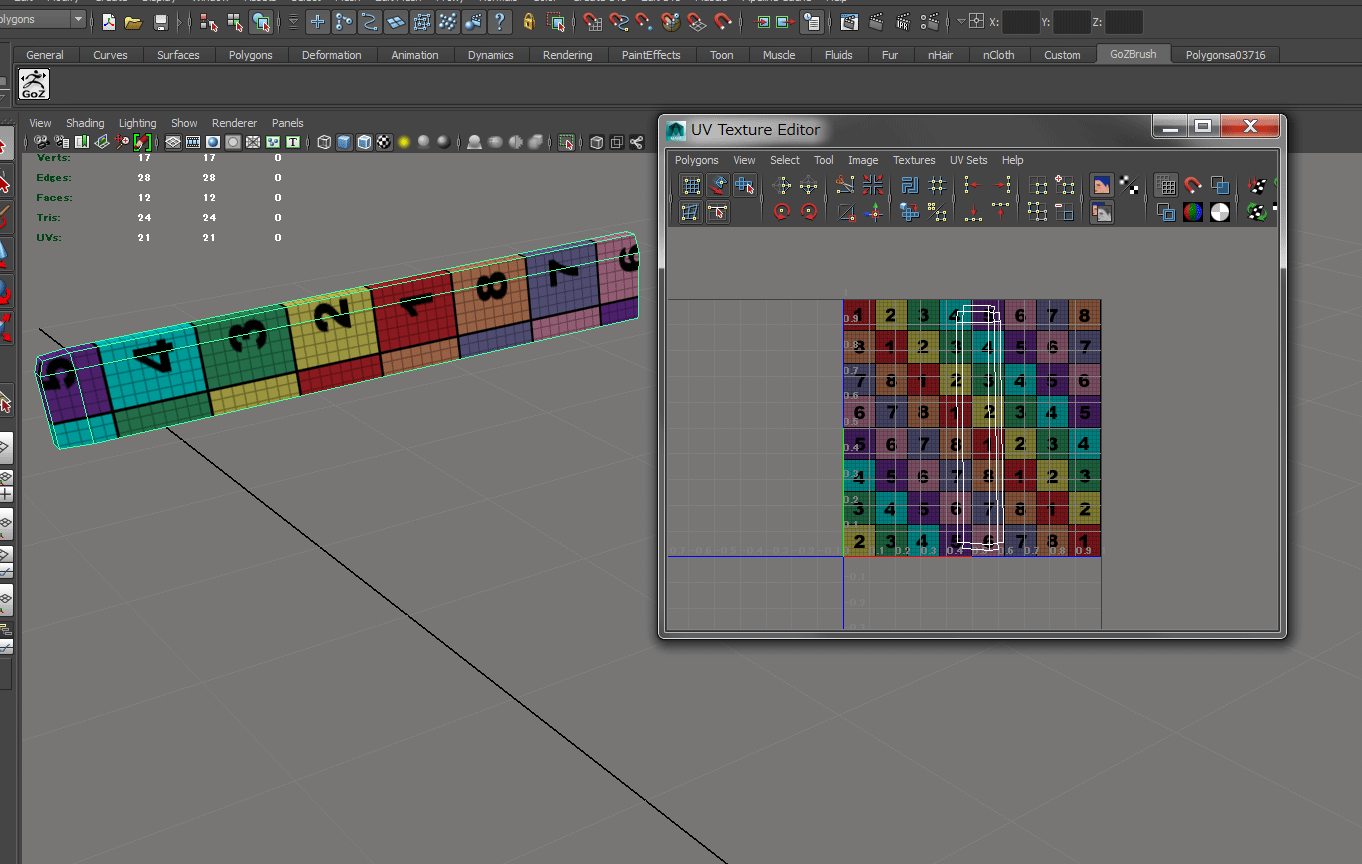
Task: Click the Layout UVs icon in UV editor
Action: point(909,184)
